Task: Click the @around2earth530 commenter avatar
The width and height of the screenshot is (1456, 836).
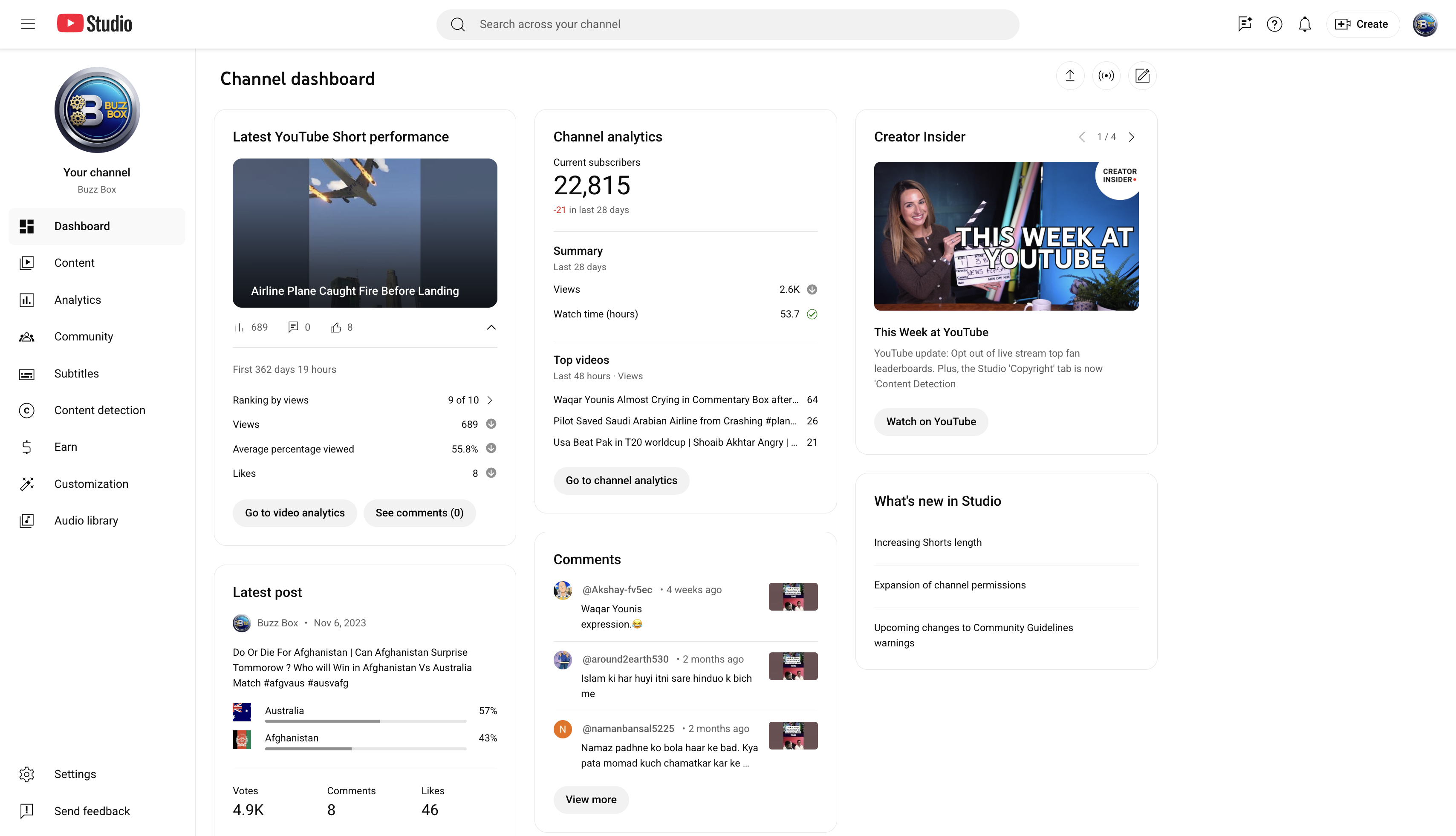Action: pos(563,660)
